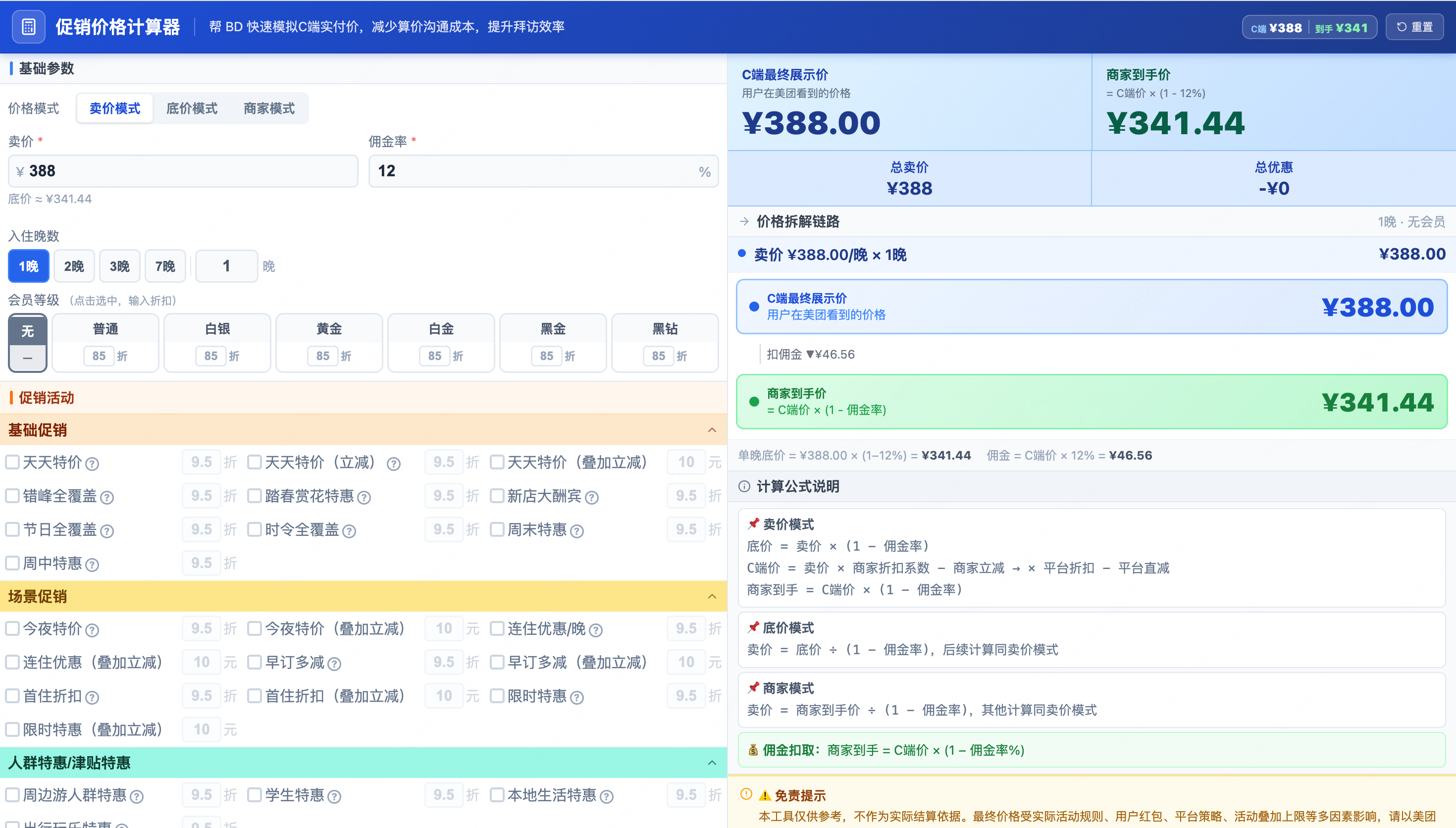
Task: Choose 黑钻 member level card
Action: coord(665,343)
